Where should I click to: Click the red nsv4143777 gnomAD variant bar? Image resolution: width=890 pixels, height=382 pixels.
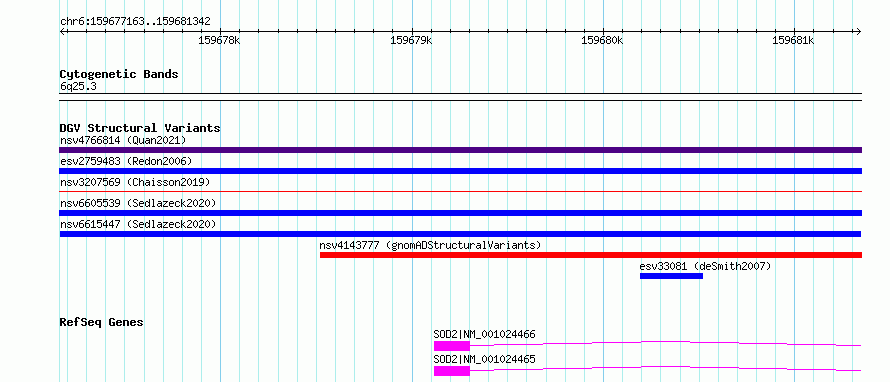coord(591,255)
